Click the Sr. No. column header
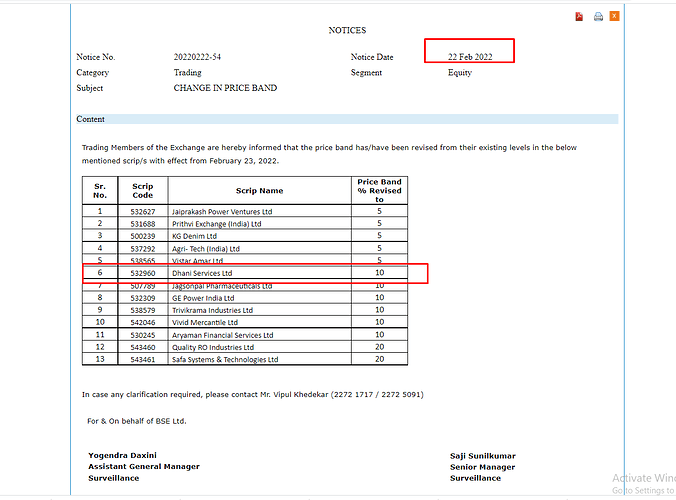 (100, 191)
